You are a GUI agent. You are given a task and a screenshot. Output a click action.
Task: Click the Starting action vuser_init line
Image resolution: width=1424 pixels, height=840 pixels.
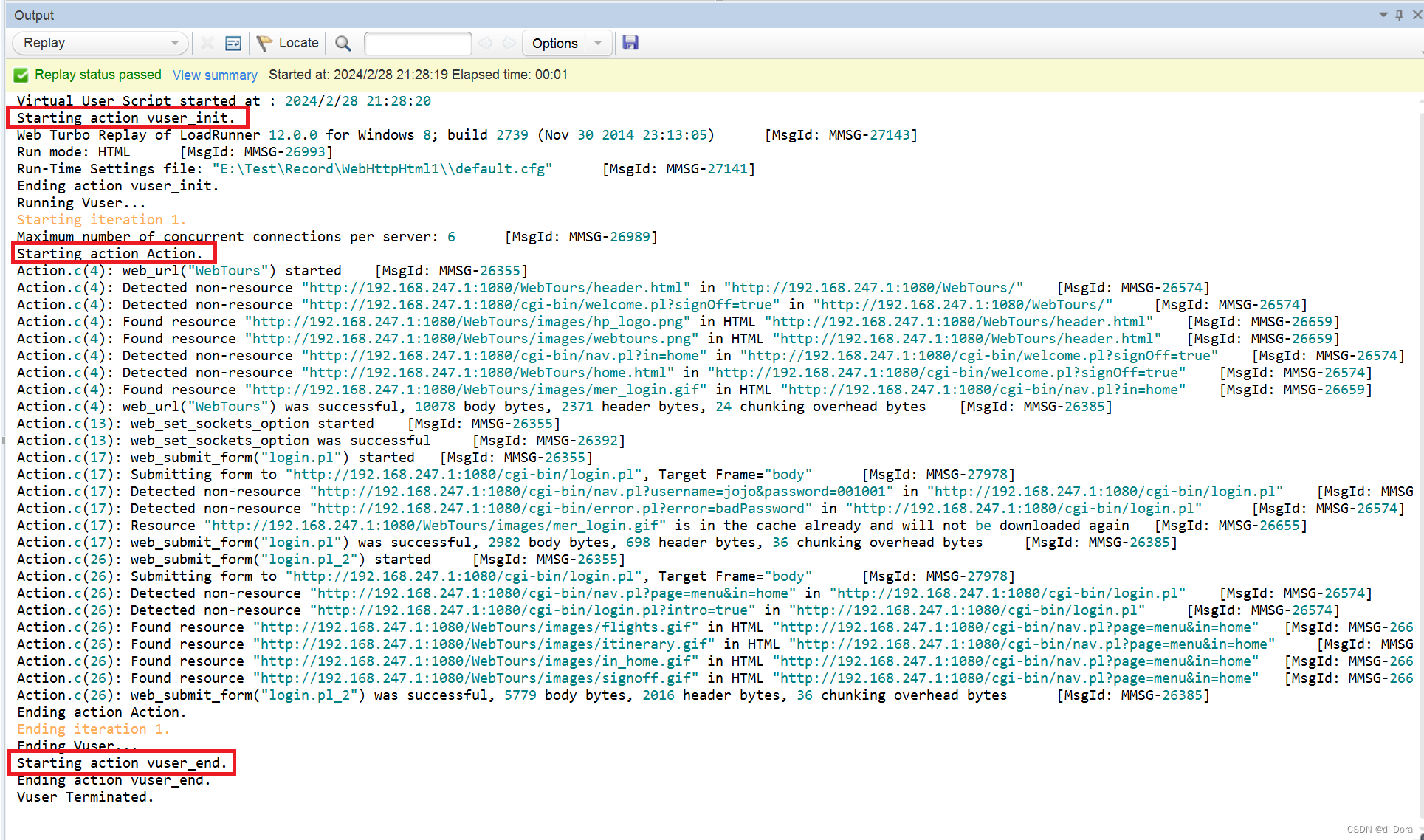click(125, 118)
